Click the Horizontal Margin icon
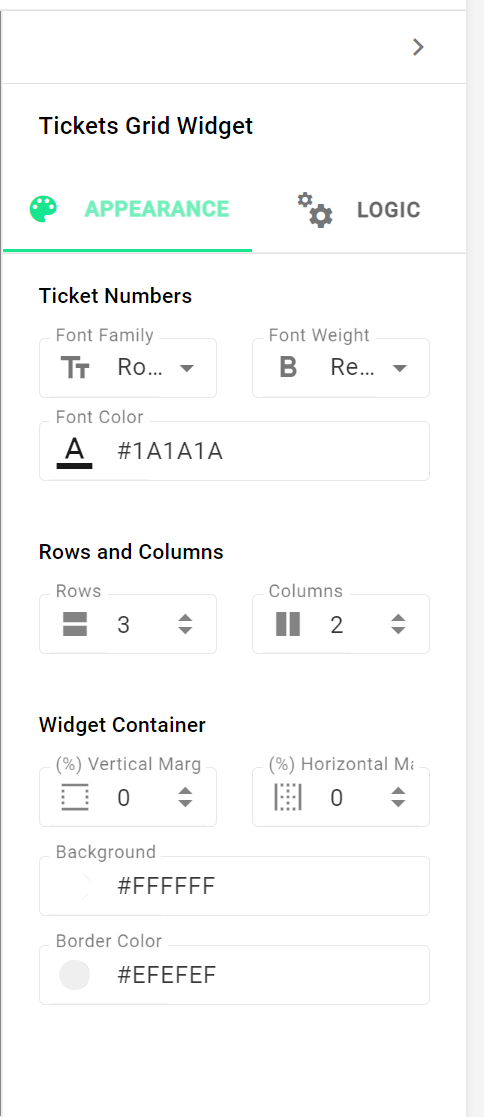 pyautogui.click(x=288, y=797)
